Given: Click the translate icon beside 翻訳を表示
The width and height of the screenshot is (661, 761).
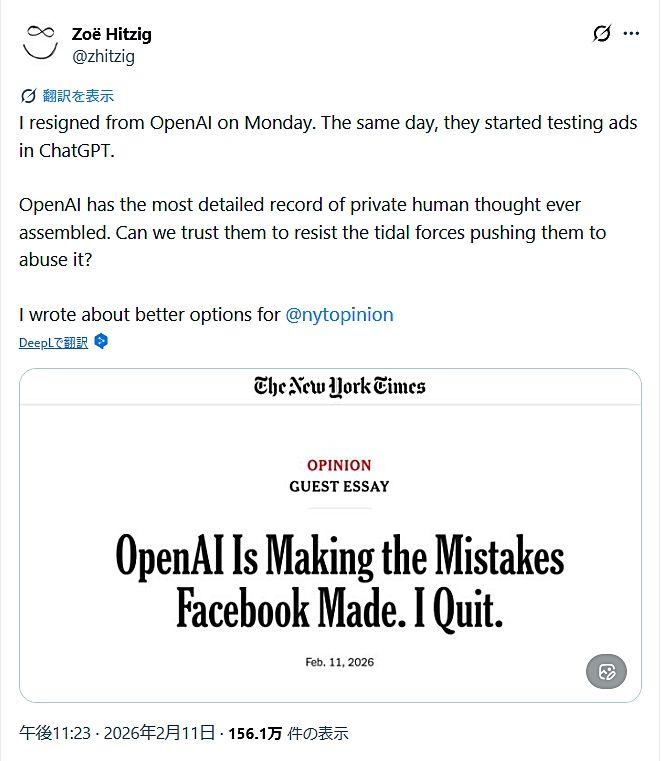Looking at the screenshot, I should pyautogui.click(x=28, y=96).
